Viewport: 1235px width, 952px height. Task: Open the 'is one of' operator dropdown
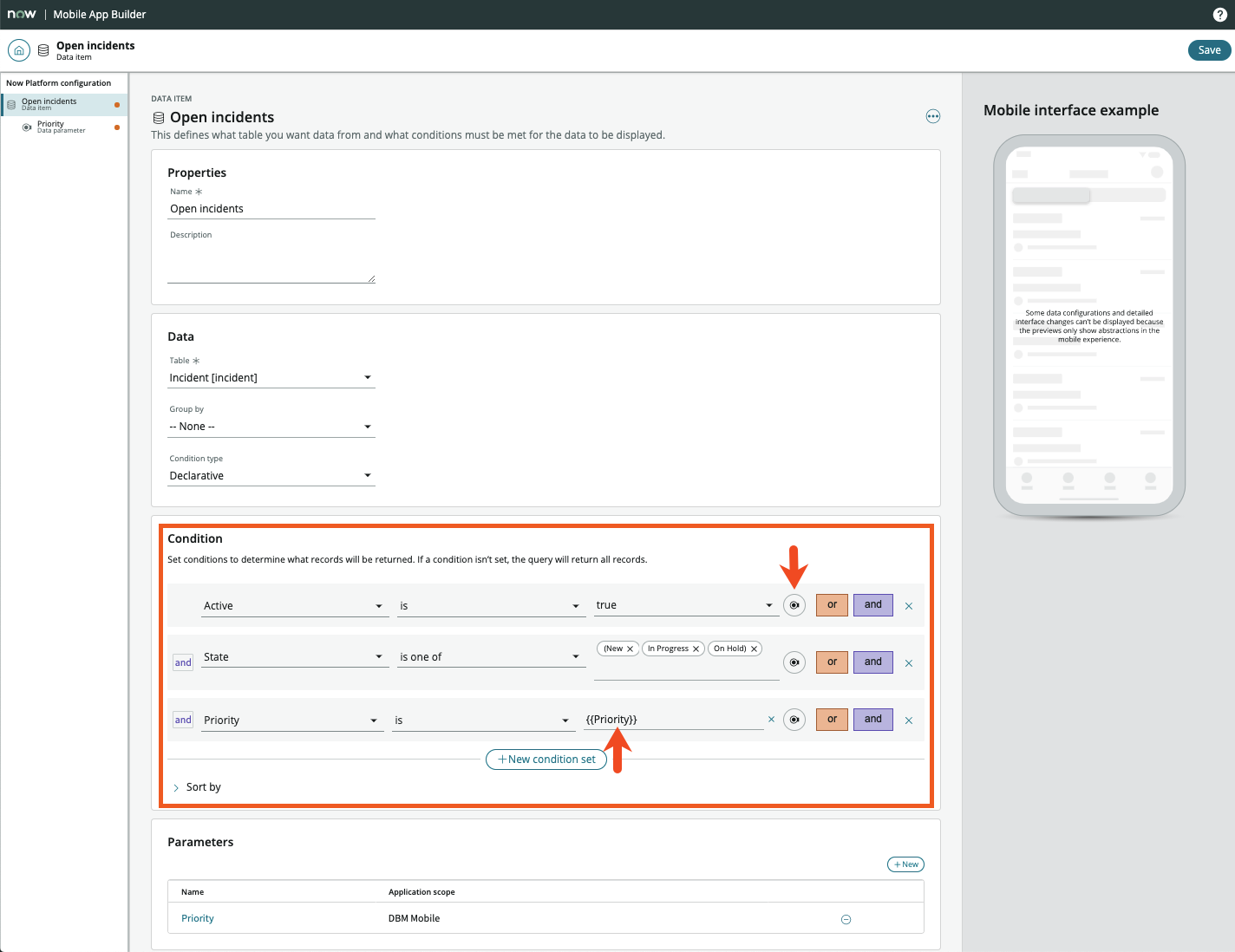click(490, 657)
